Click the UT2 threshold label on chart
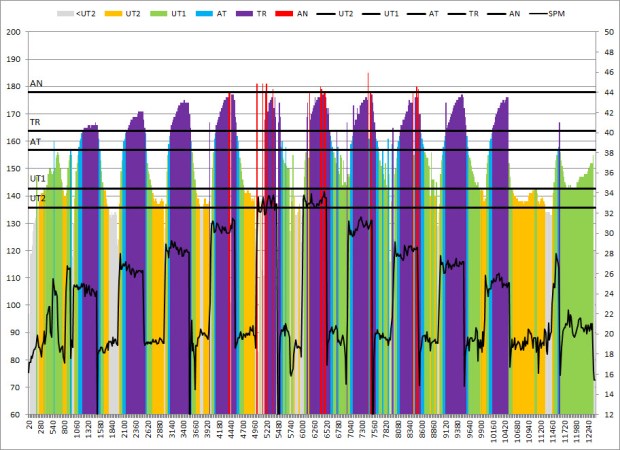This screenshot has width=620, height=450. [38, 199]
